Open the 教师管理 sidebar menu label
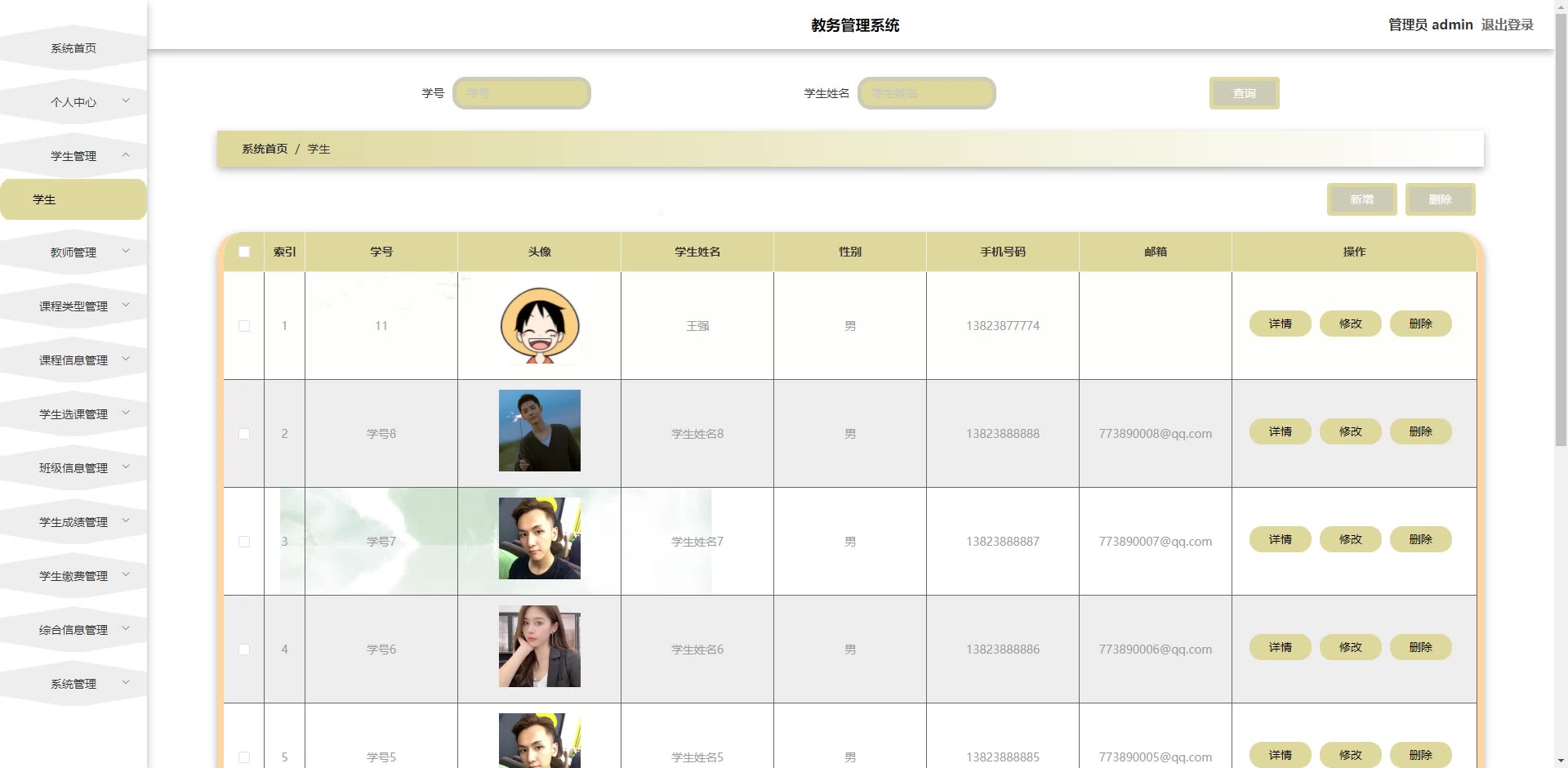The height and width of the screenshot is (768, 1568). click(73, 252)
